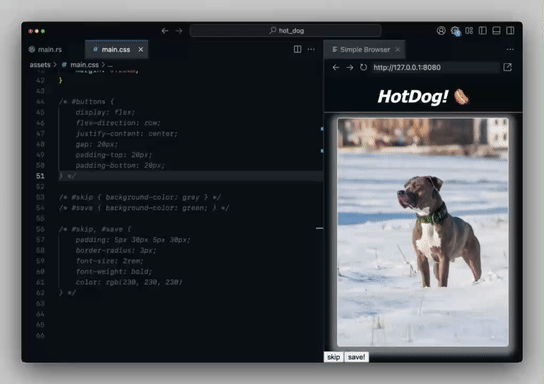Screen dimensions: 544x384
Task: Open more actions for main.css editor group
Action: pyautogui.click(x=311, y=49)
